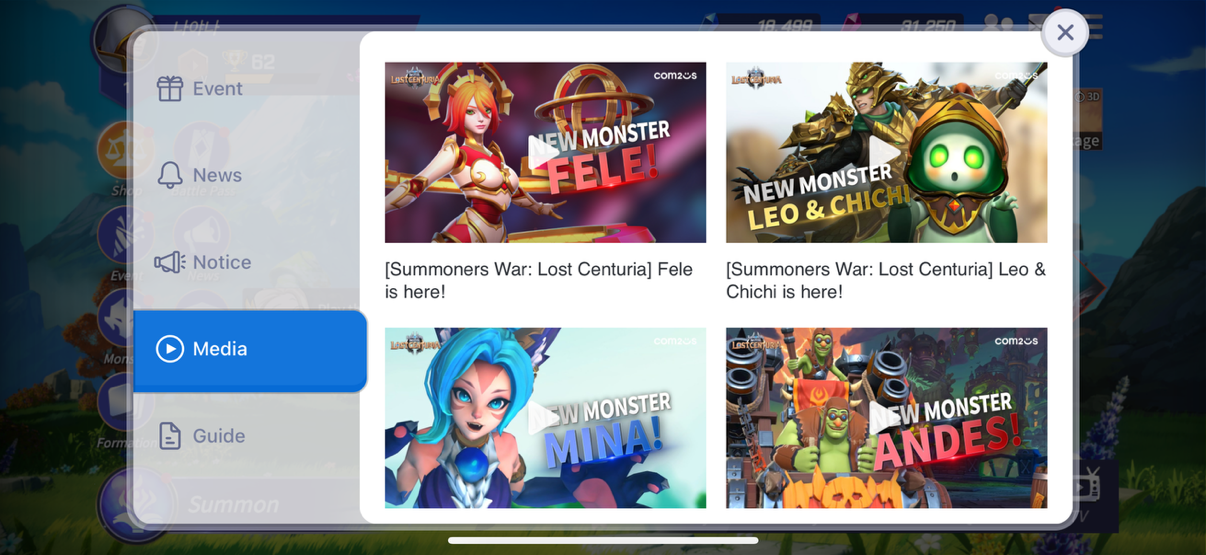Screen dimensions: 1206x555
Task: Click the home indicator bar at bottom
Action: (x=603, y=541)
